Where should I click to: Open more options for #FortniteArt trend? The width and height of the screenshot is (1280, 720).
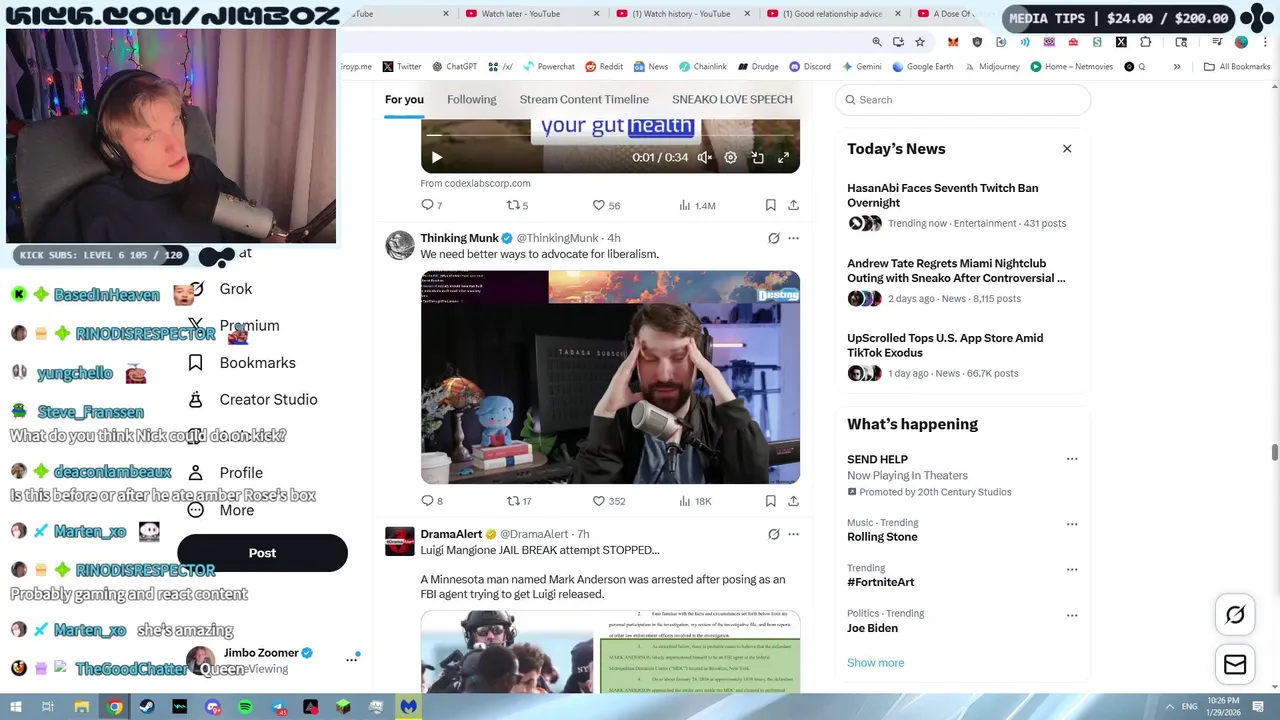pos(1072,569)
